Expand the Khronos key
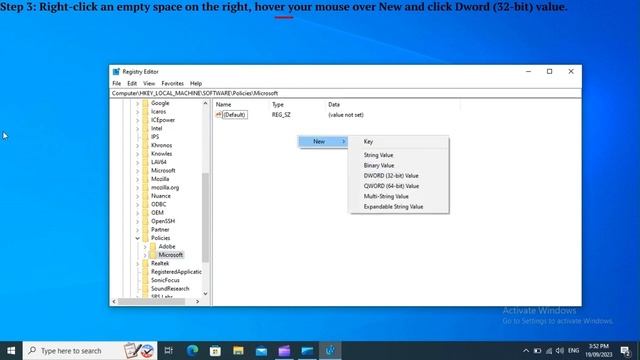The image size is (640, 360). (x=138, y=145)
